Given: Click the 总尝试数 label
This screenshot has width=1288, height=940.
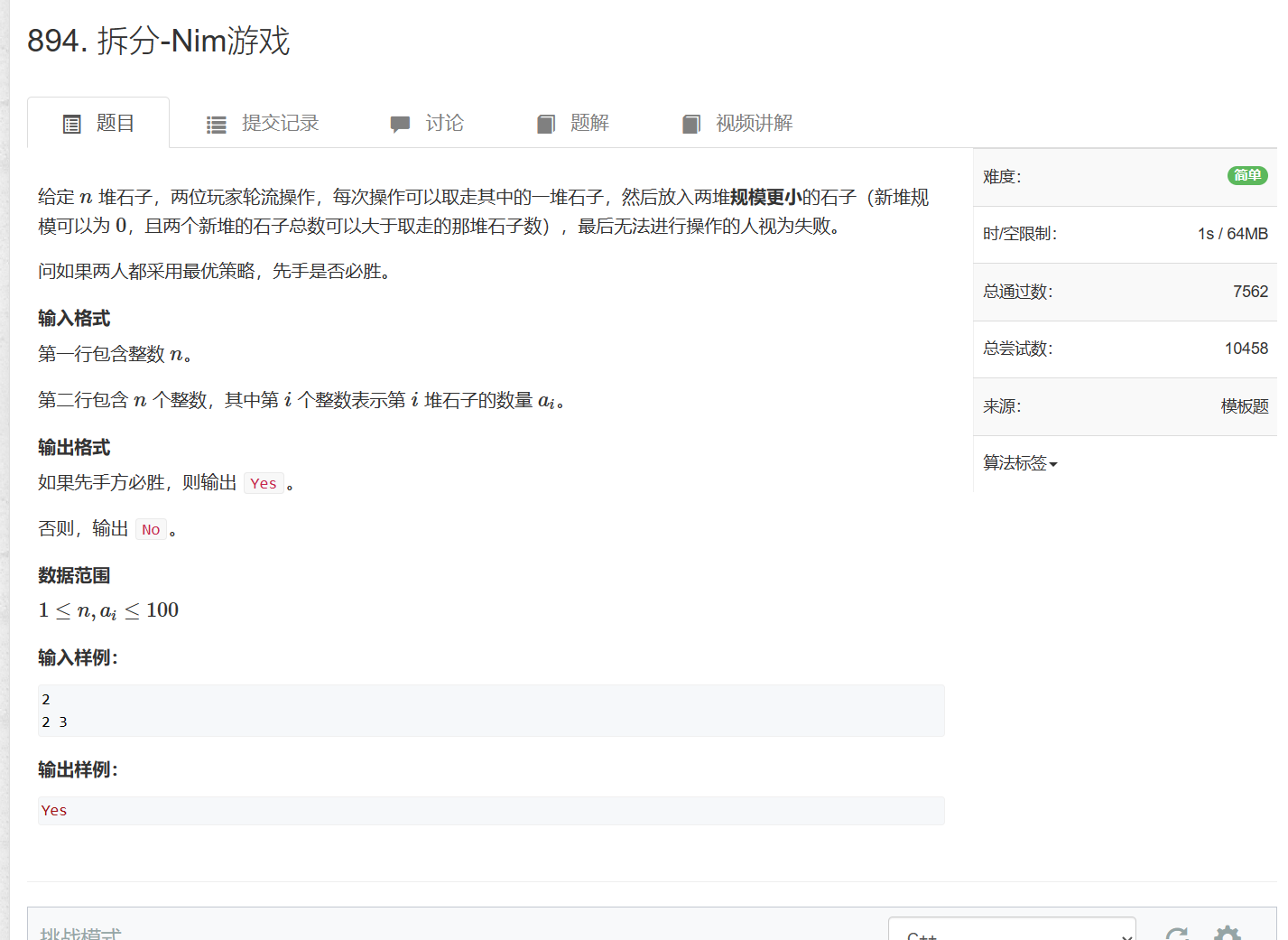Looking at the screenshot, I should 1018,349.
